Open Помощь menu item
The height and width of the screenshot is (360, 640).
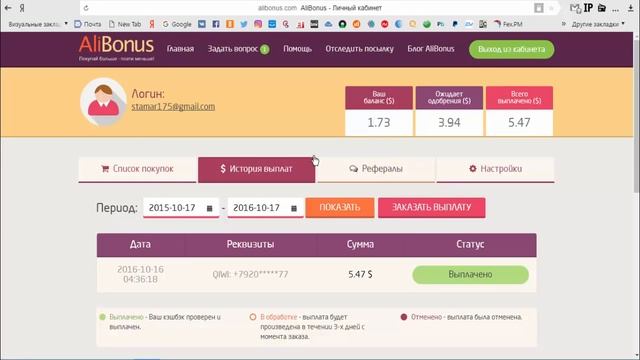[298, 49]
